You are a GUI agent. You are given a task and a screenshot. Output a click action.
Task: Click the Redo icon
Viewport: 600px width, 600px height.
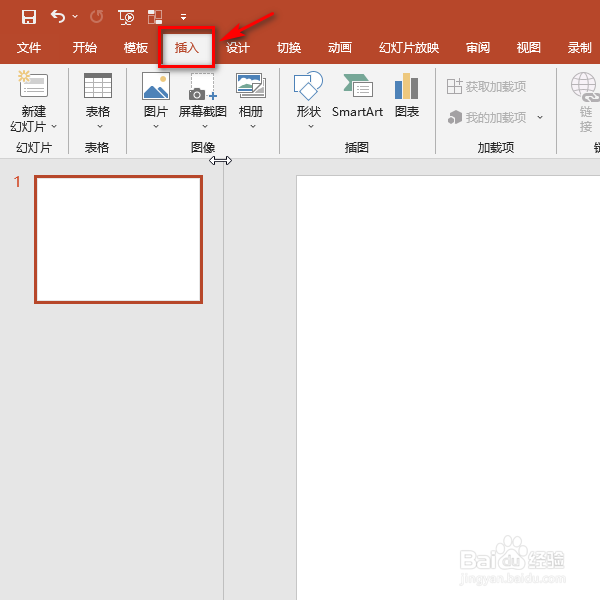click(x=96, y=17)
